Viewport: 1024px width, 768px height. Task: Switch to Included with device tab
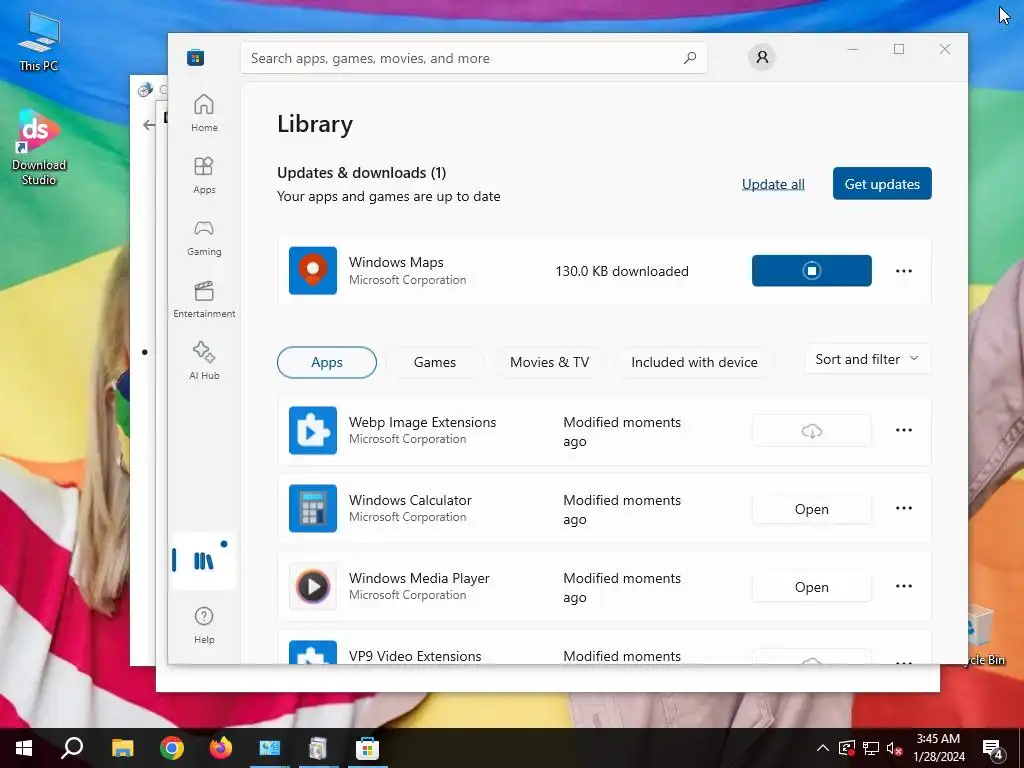(x=694, y=362)
